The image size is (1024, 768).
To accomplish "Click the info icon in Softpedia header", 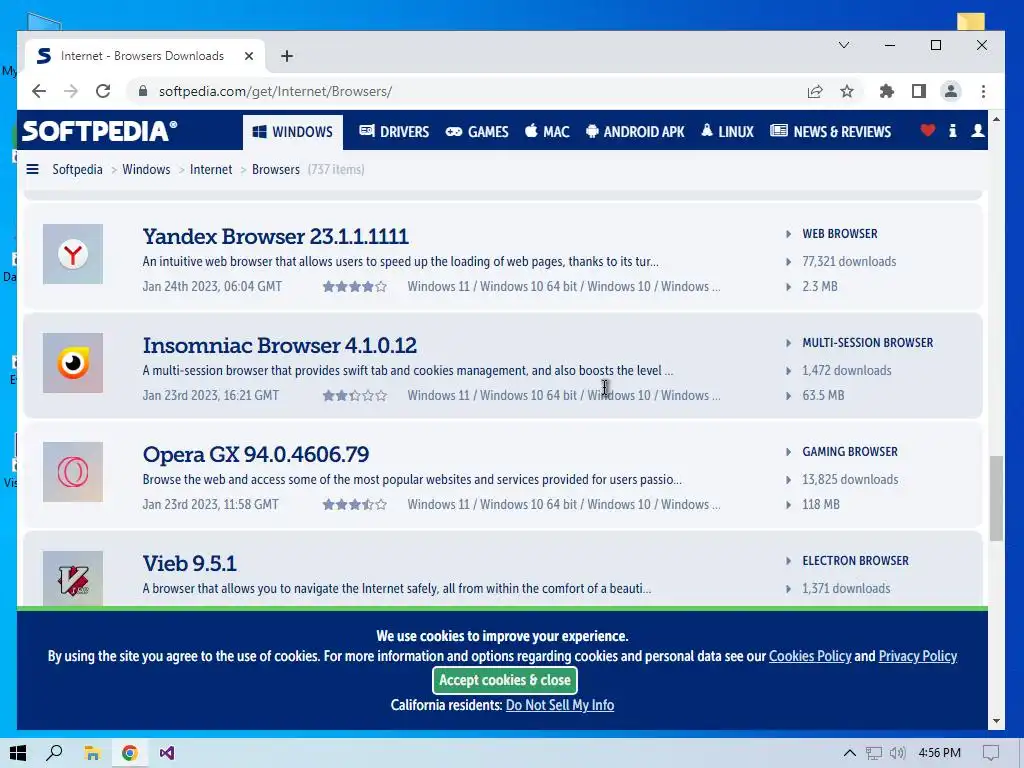I will point(953,131).
